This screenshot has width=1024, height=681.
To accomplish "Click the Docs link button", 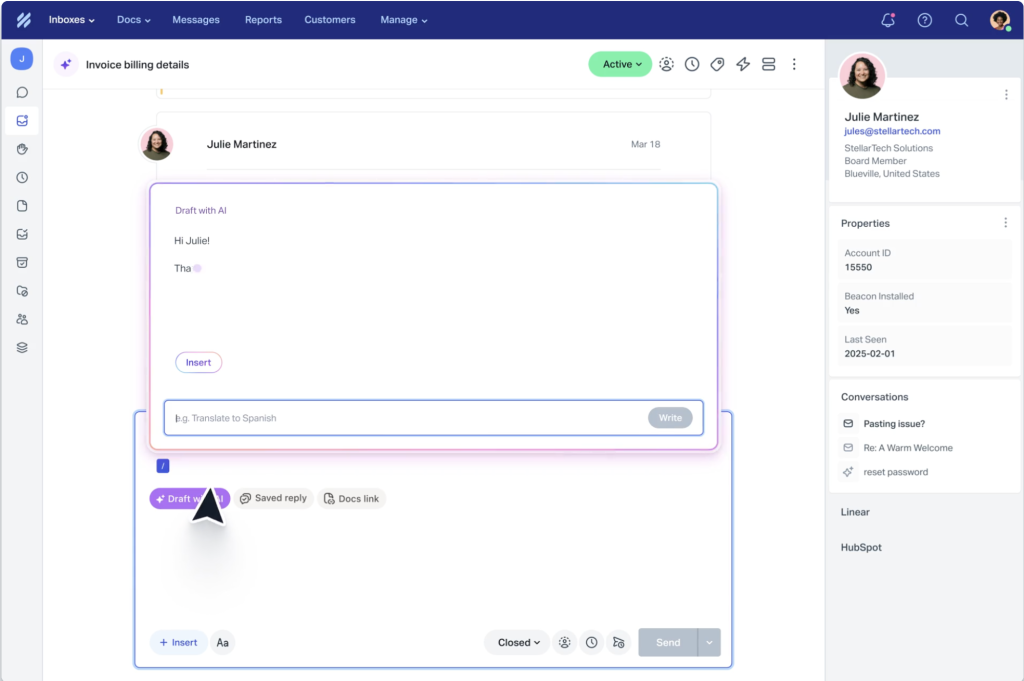I will click(351, 498).
